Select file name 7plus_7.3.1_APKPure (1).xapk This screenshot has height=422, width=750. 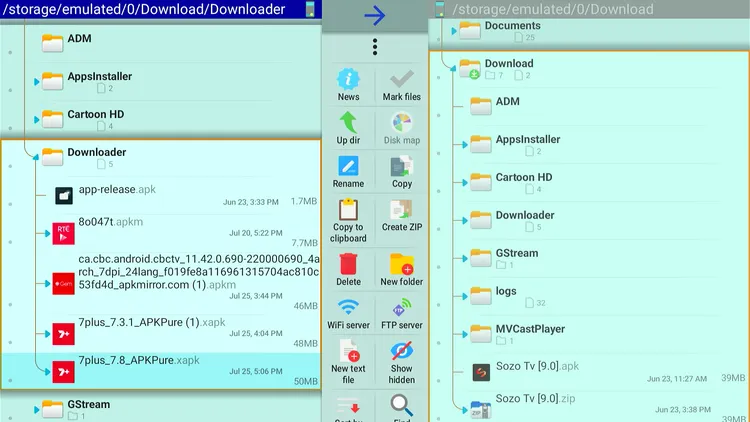(152, 322)
